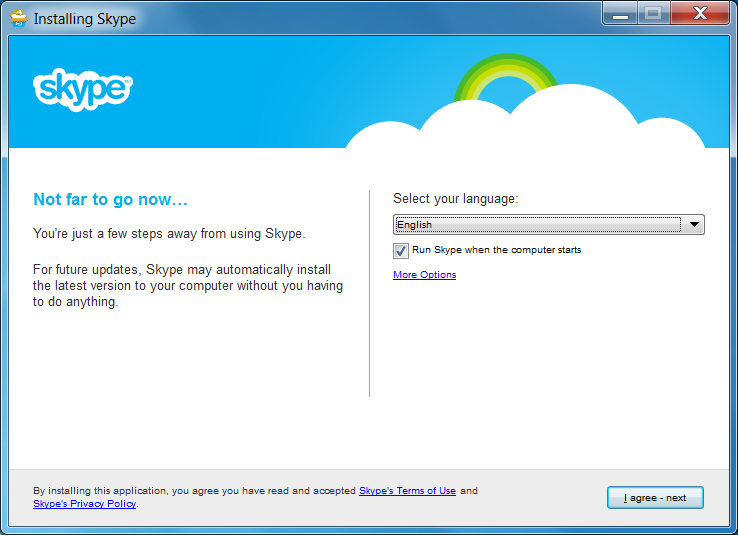Click the 'For future updates' paragraph text

pos(187,286)
